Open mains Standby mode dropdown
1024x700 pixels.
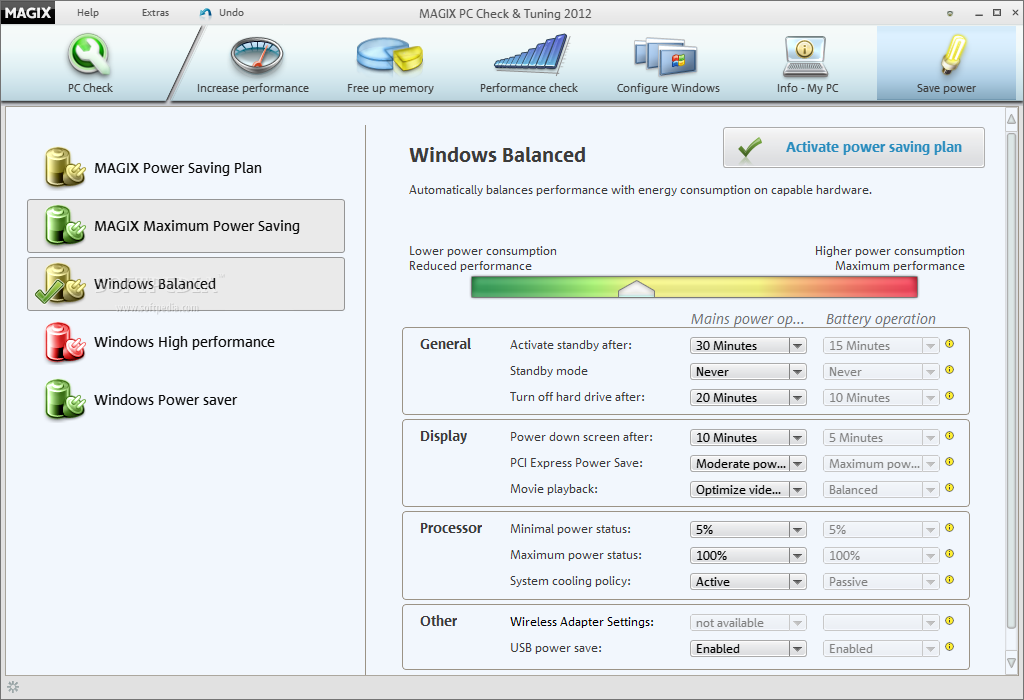coord(748,372)
